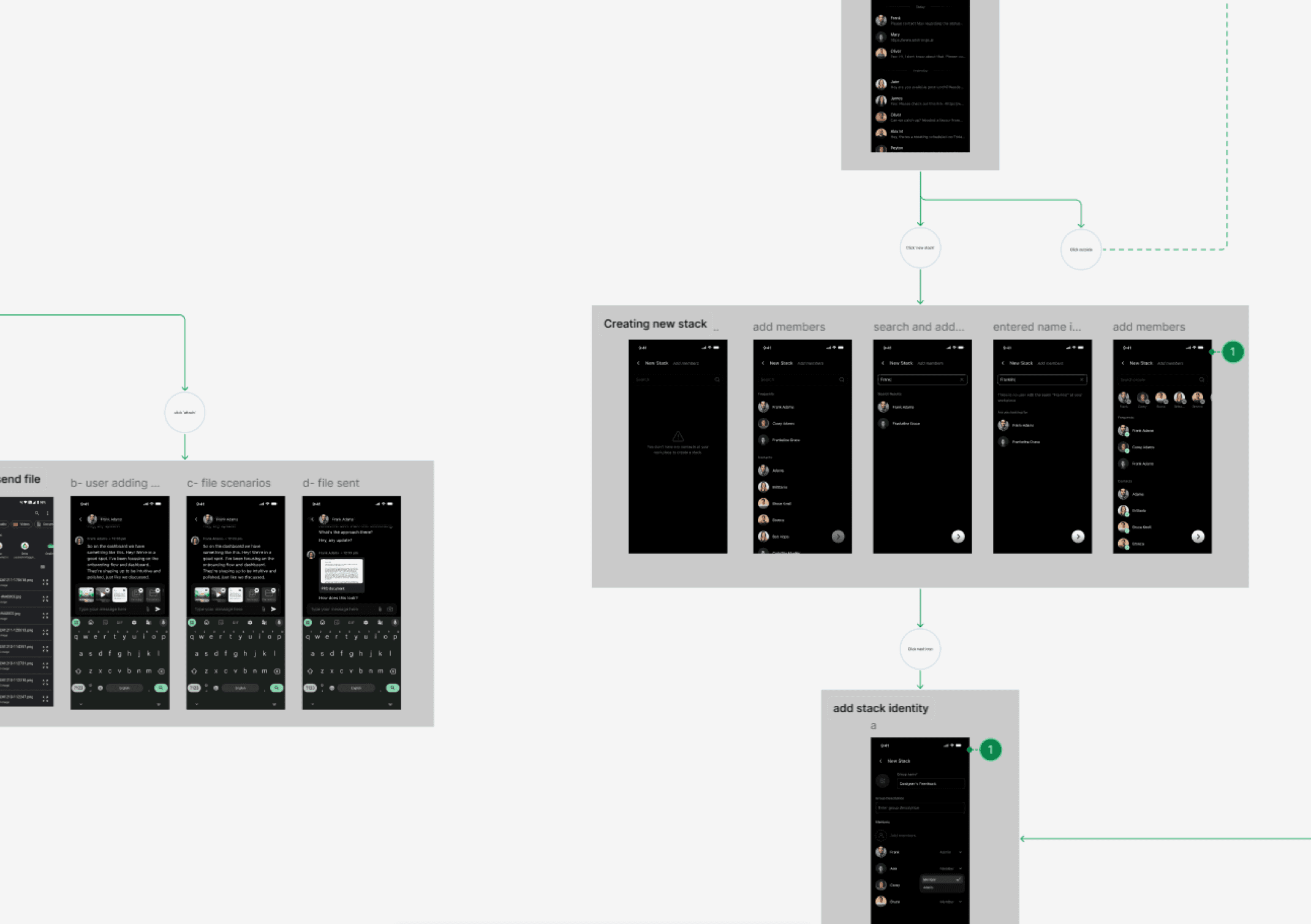The width and height of the screenshot is (1311, 924).
Task: Click the 'Click new stack' flow node
Action: click(920, 248)
